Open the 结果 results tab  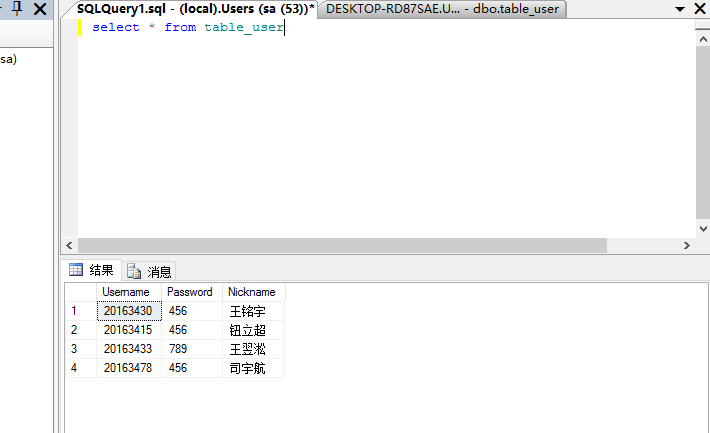pyautogui.click(x=93, y=270)
